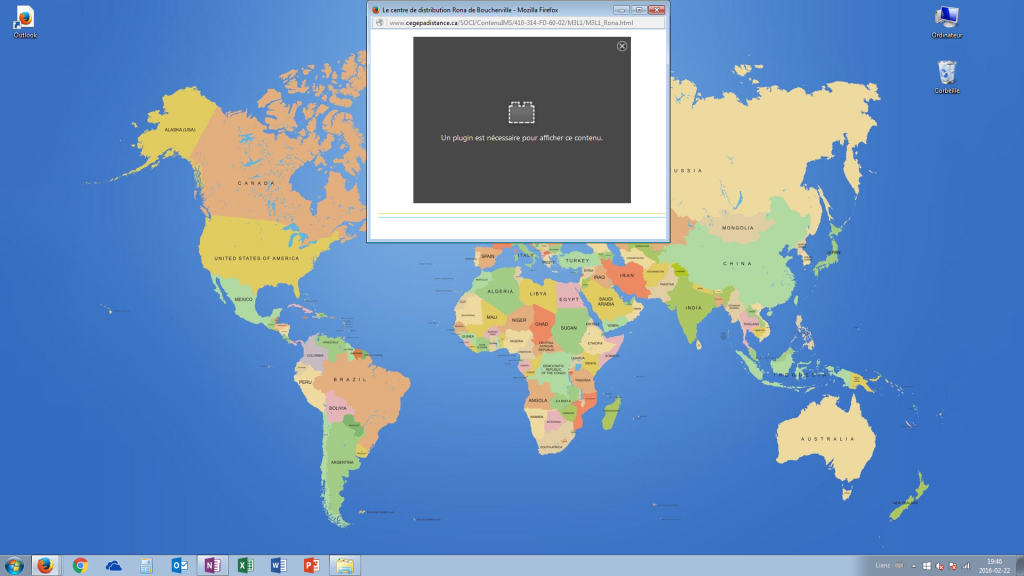This screenshot has height=576, width=1024.
Task: Launch Word from the taskbar
Action: click(x=278, y=566)
